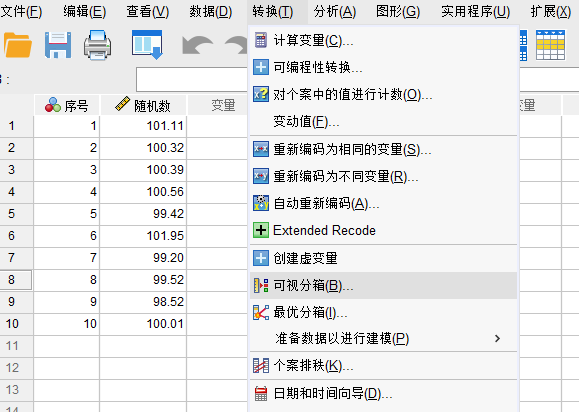
Task: Click the yellow table grid toolbar icon
Action: [x=550, y=45]
